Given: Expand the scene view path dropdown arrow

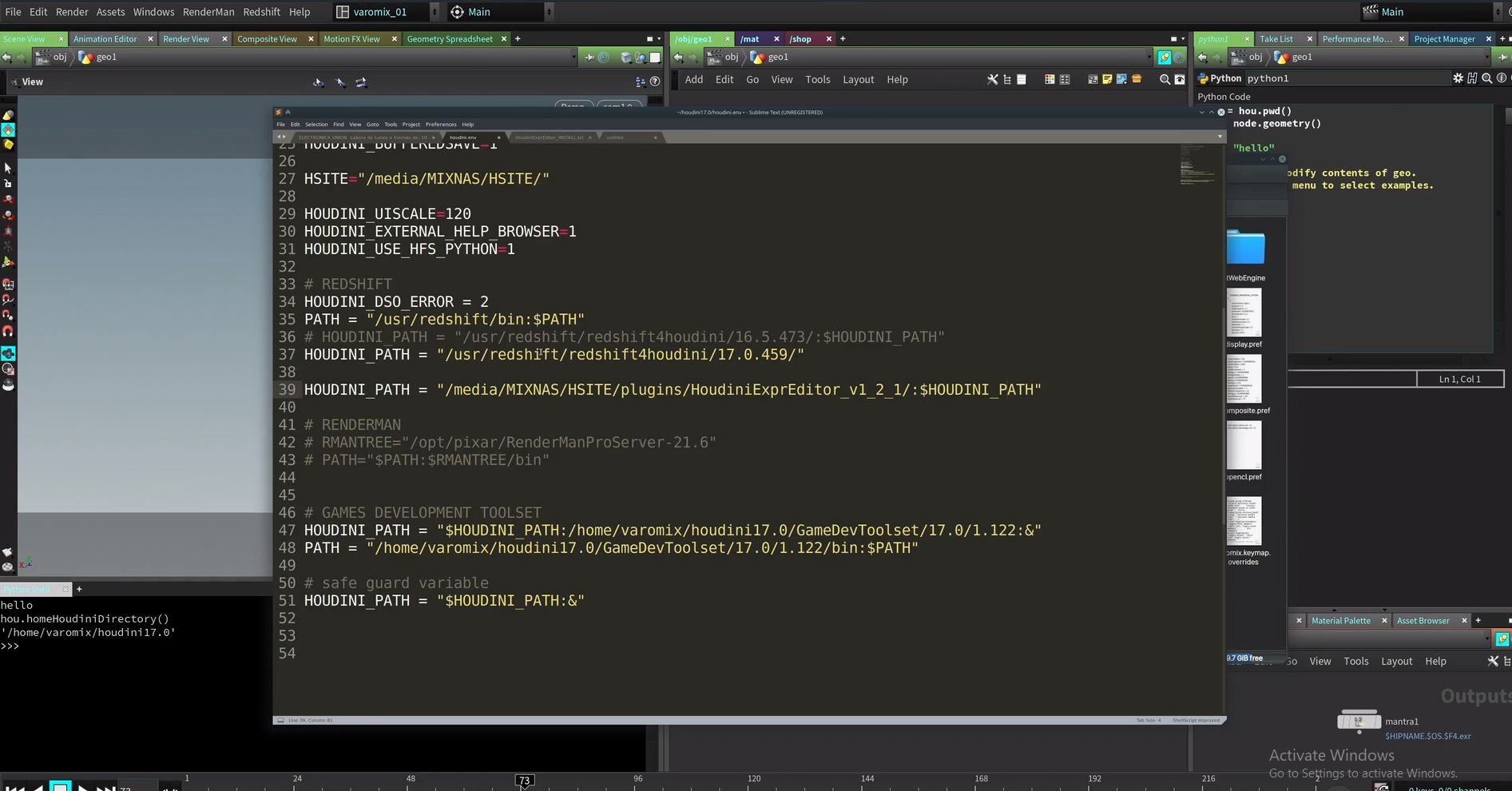Looking at the screenshot, I should 573,57.
